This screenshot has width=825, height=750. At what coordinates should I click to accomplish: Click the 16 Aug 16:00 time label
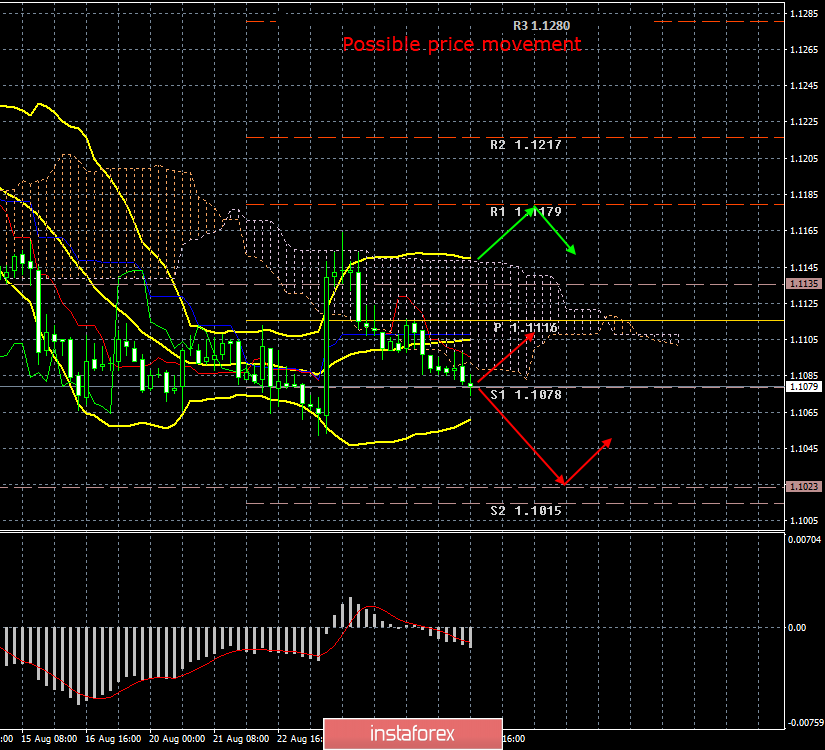click(113, 739)
